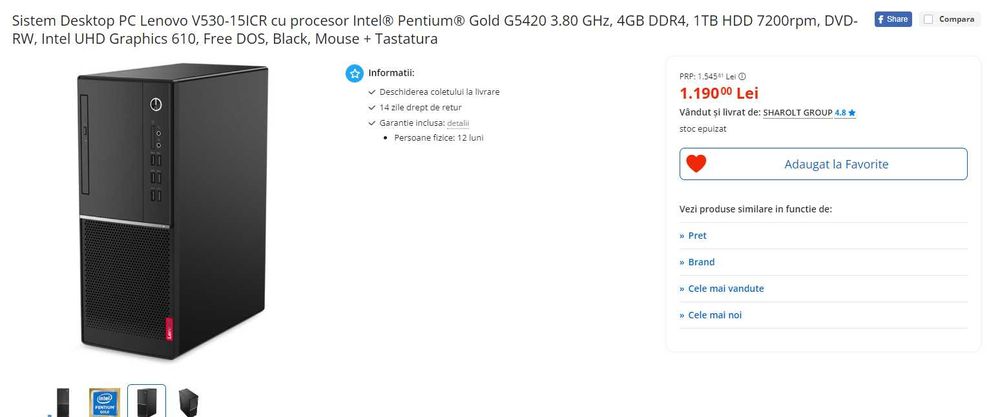1000x417 pixels.
Task: Select the Intel Pentium Gold thumbnail
Action: [x=105, y=402]
